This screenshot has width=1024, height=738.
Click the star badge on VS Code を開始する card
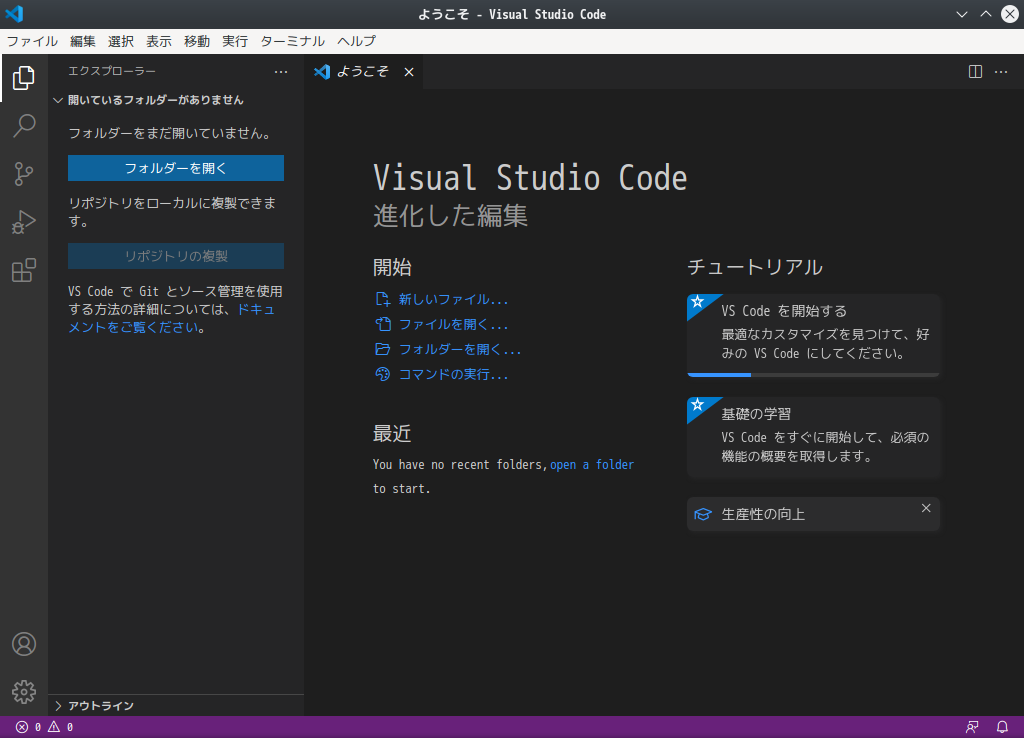(x=697, y=302)
